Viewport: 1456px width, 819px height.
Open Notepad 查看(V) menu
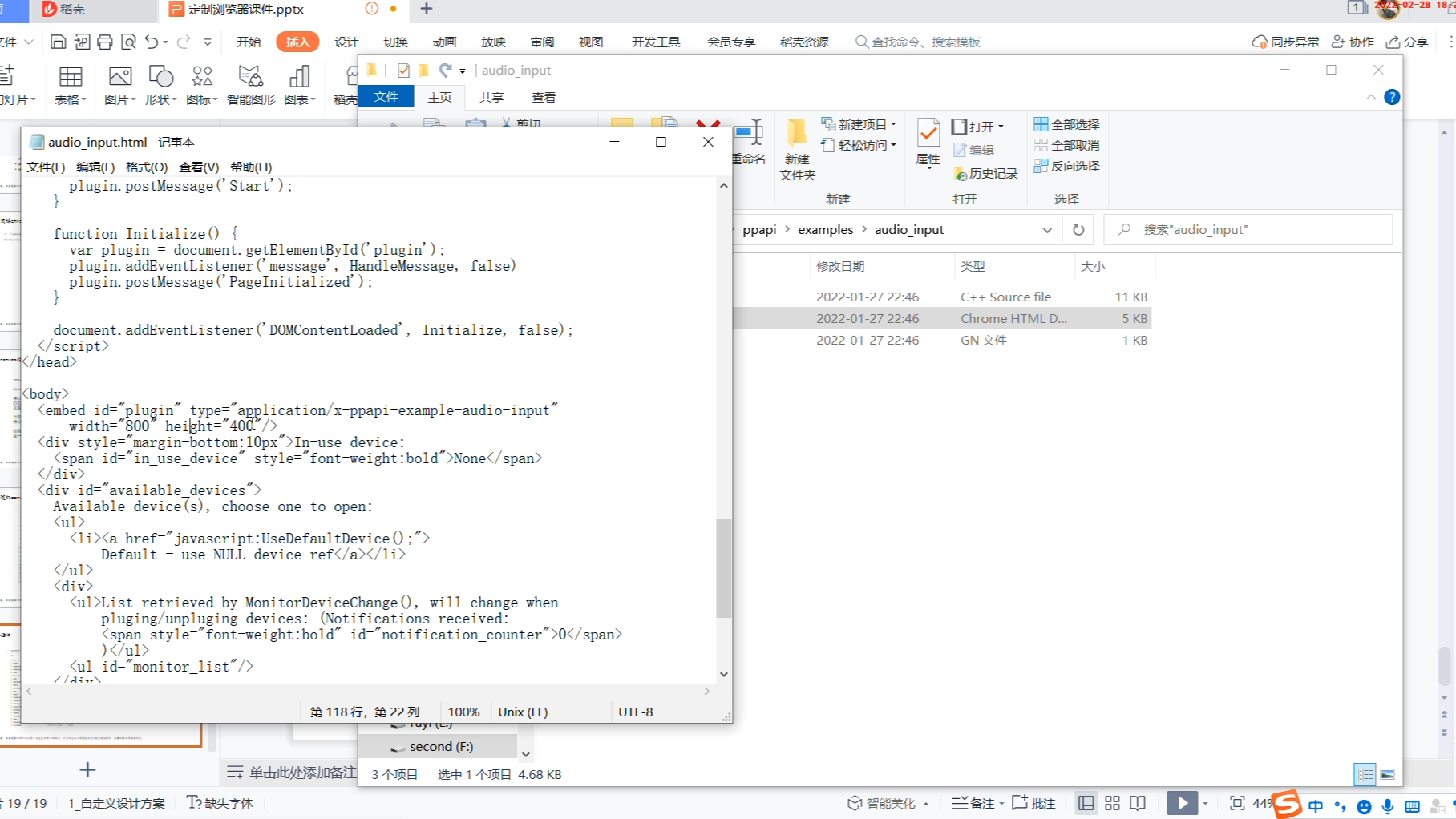199,167
